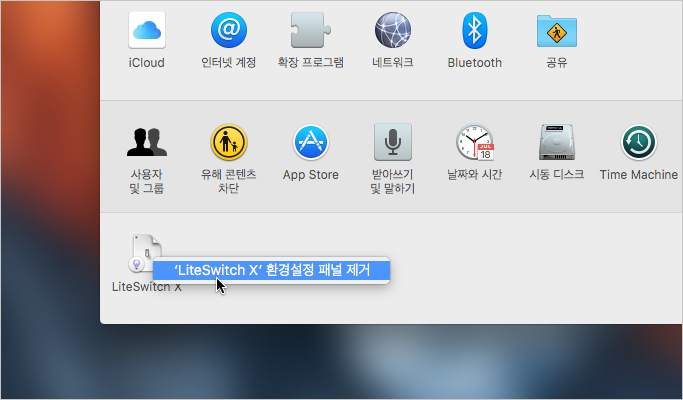Open Dictation & Speech (받아쓰기 및 말하기)

click(392, 142)
